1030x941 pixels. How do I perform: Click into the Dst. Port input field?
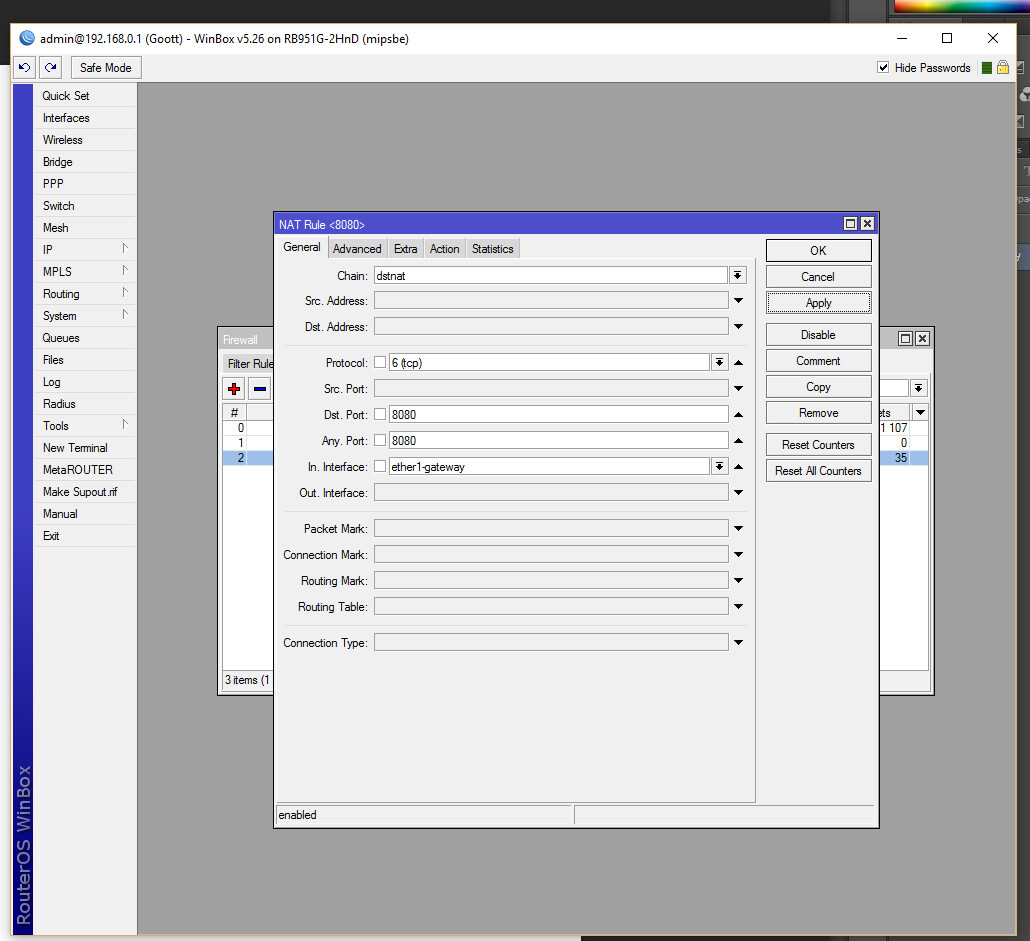[x=558, y=414]
